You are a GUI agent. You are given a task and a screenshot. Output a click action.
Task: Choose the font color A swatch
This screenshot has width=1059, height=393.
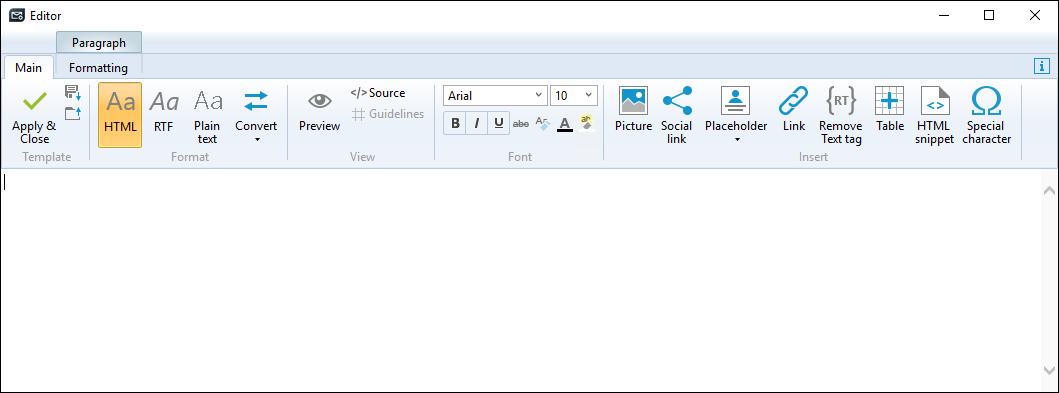tap(565, 124)
